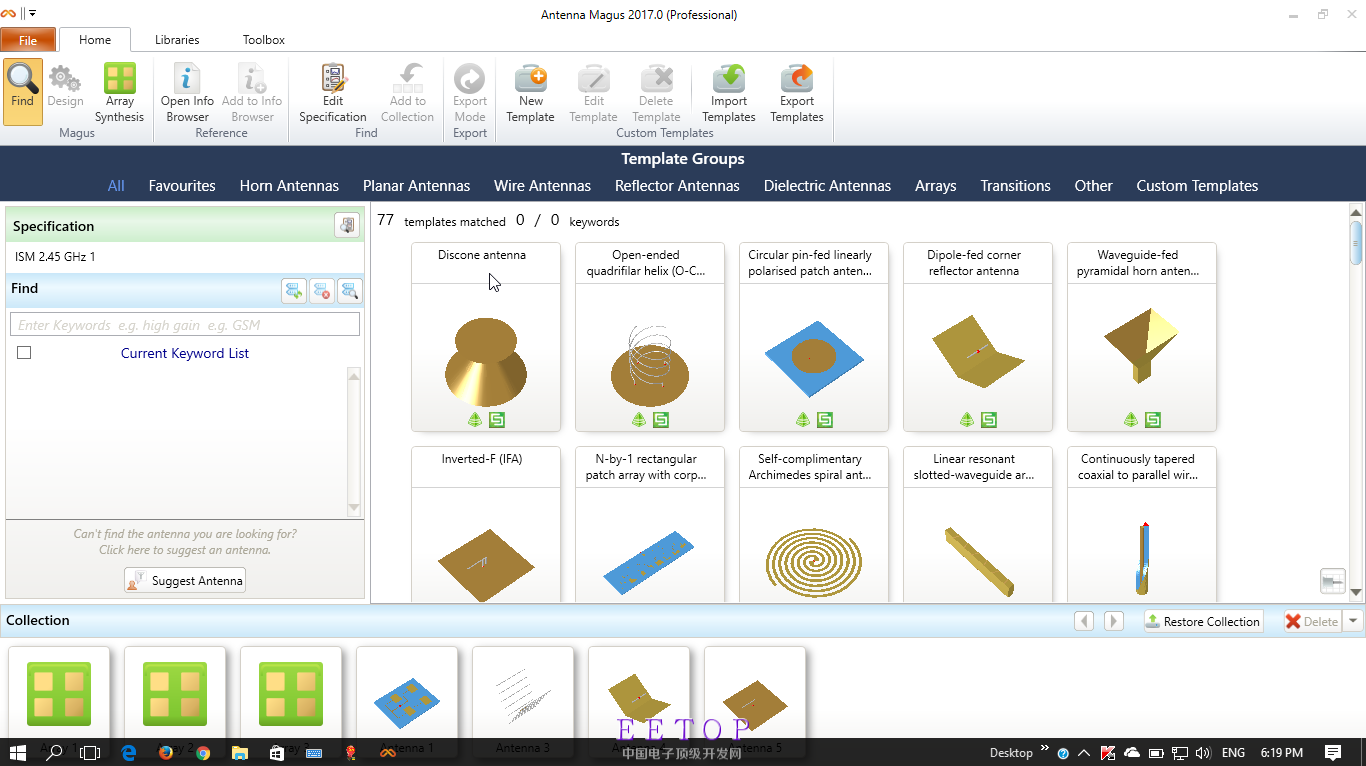The image size is (1366, 766).
Task: Click the search keywords icon in Find header
Action: click(x=349, y=291)
